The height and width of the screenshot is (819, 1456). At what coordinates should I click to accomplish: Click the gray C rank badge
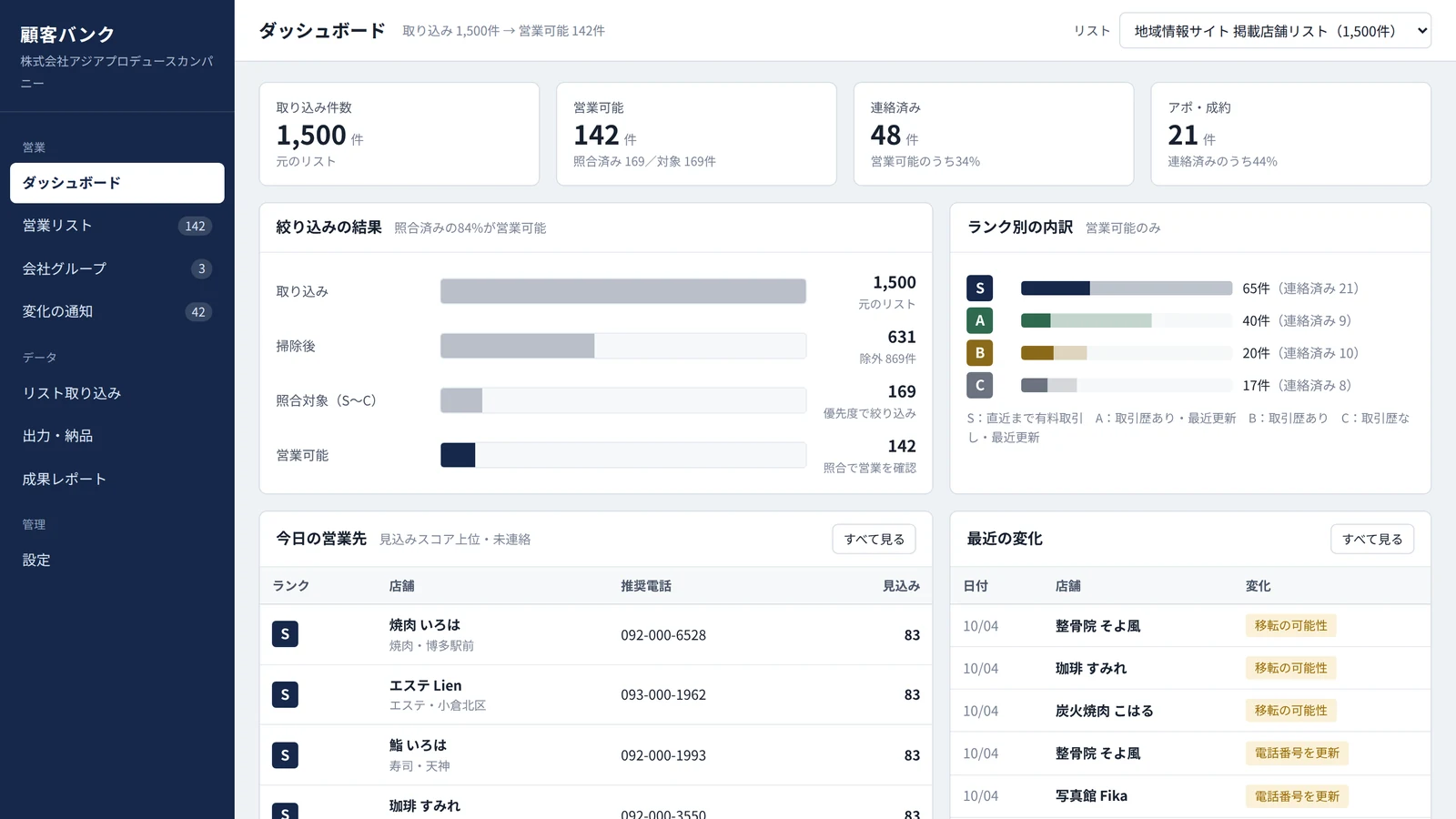coord(979,385)
